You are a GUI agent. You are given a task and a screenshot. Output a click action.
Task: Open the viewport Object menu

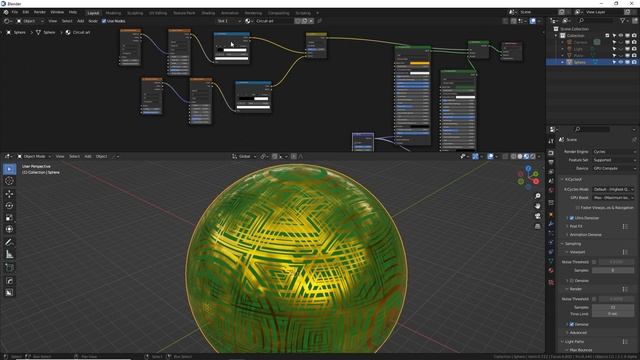pyautogui.click(x=101, y=156)
